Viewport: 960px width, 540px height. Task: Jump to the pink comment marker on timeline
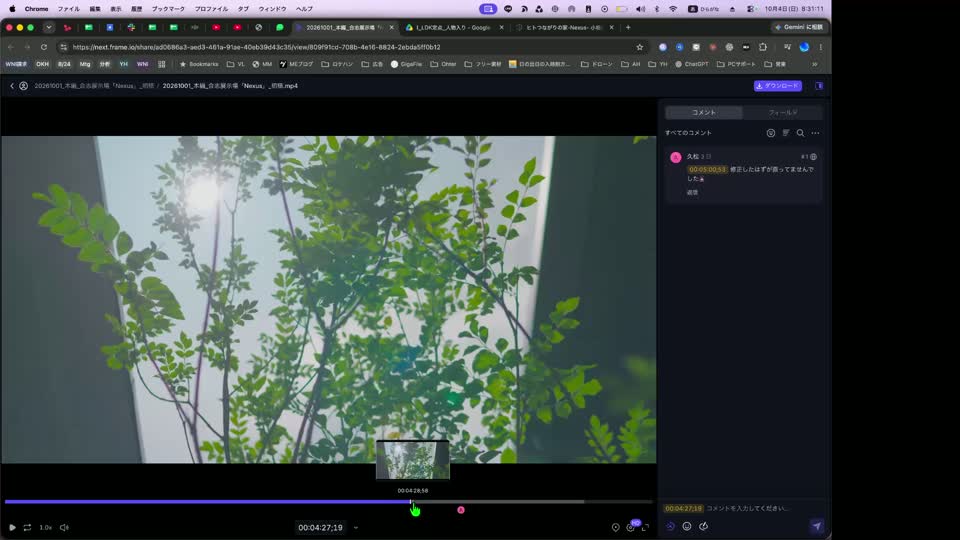coord(461,510)
